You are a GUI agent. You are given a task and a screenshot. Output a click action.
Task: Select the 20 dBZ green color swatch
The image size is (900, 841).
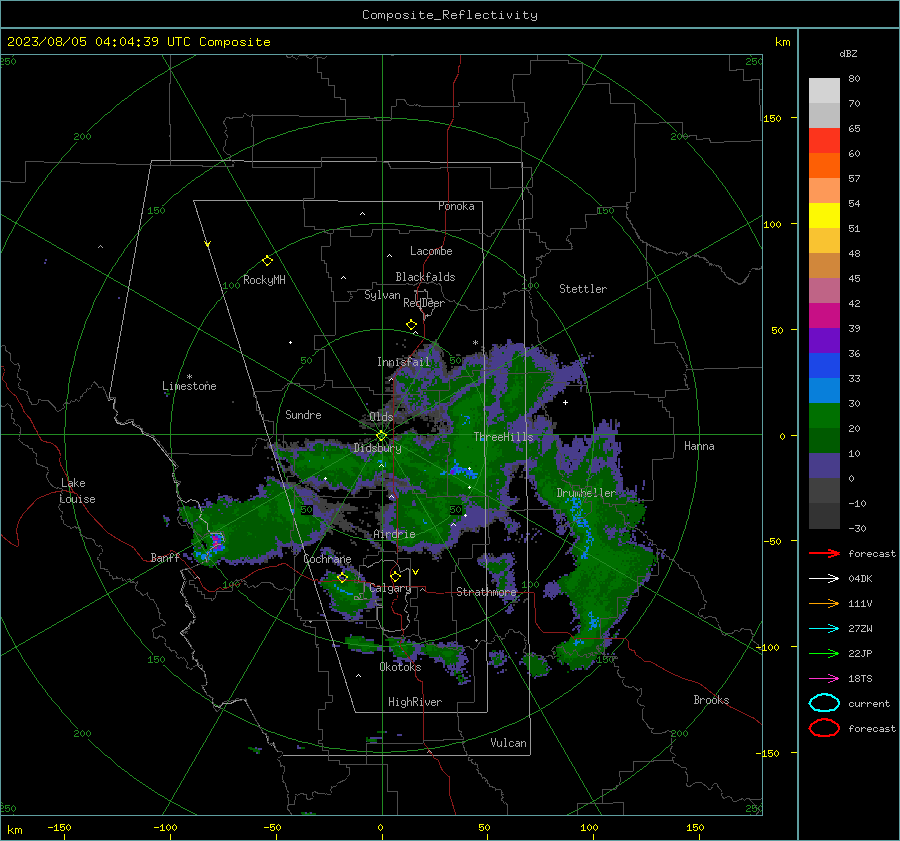(824, 416)
